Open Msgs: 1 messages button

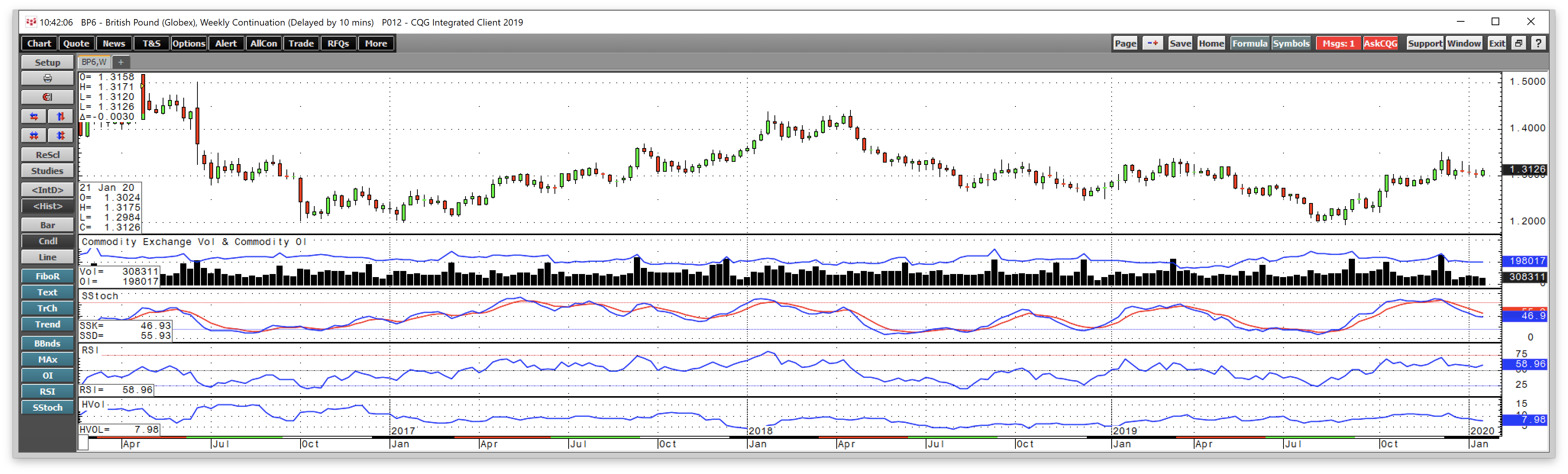(1338, 43)
